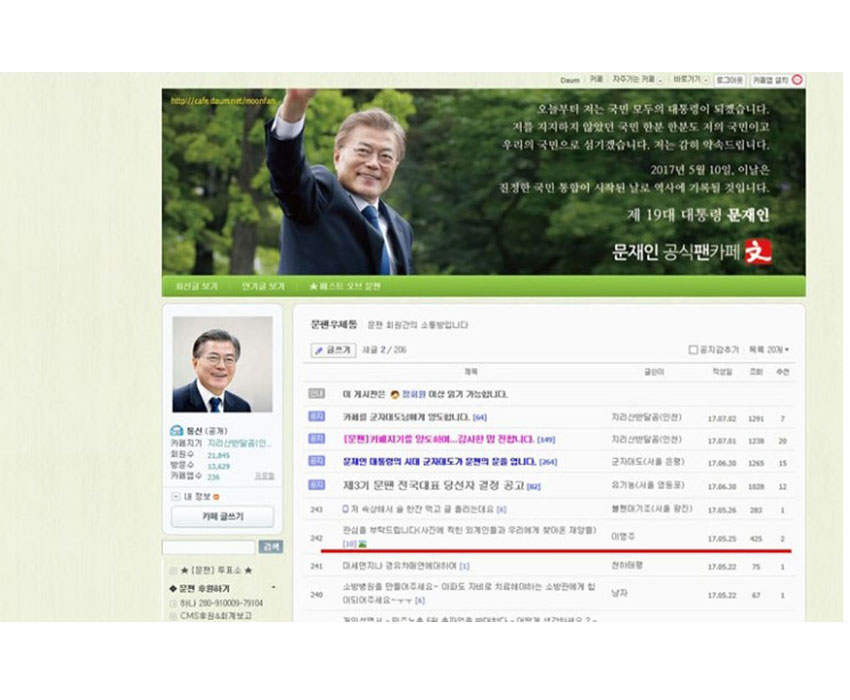
Task: Expand the 내 정보 section
Action: click(176, 496)
